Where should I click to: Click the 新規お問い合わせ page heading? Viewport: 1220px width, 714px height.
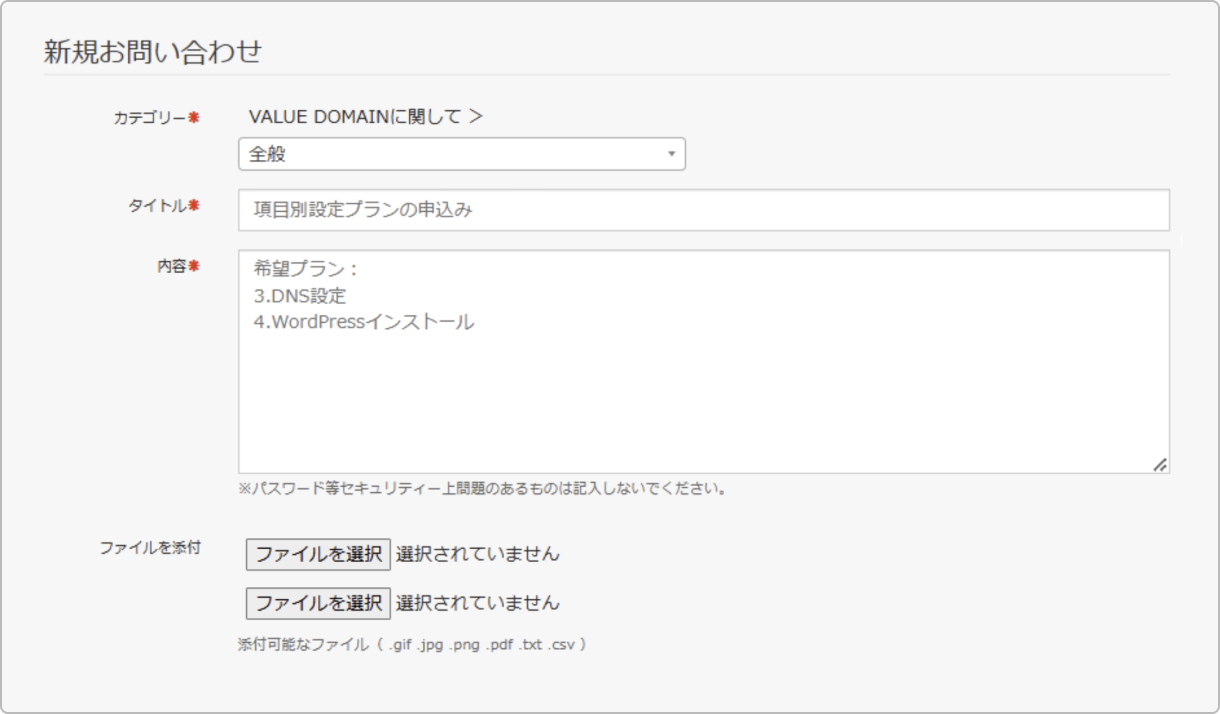click(153, 52)
